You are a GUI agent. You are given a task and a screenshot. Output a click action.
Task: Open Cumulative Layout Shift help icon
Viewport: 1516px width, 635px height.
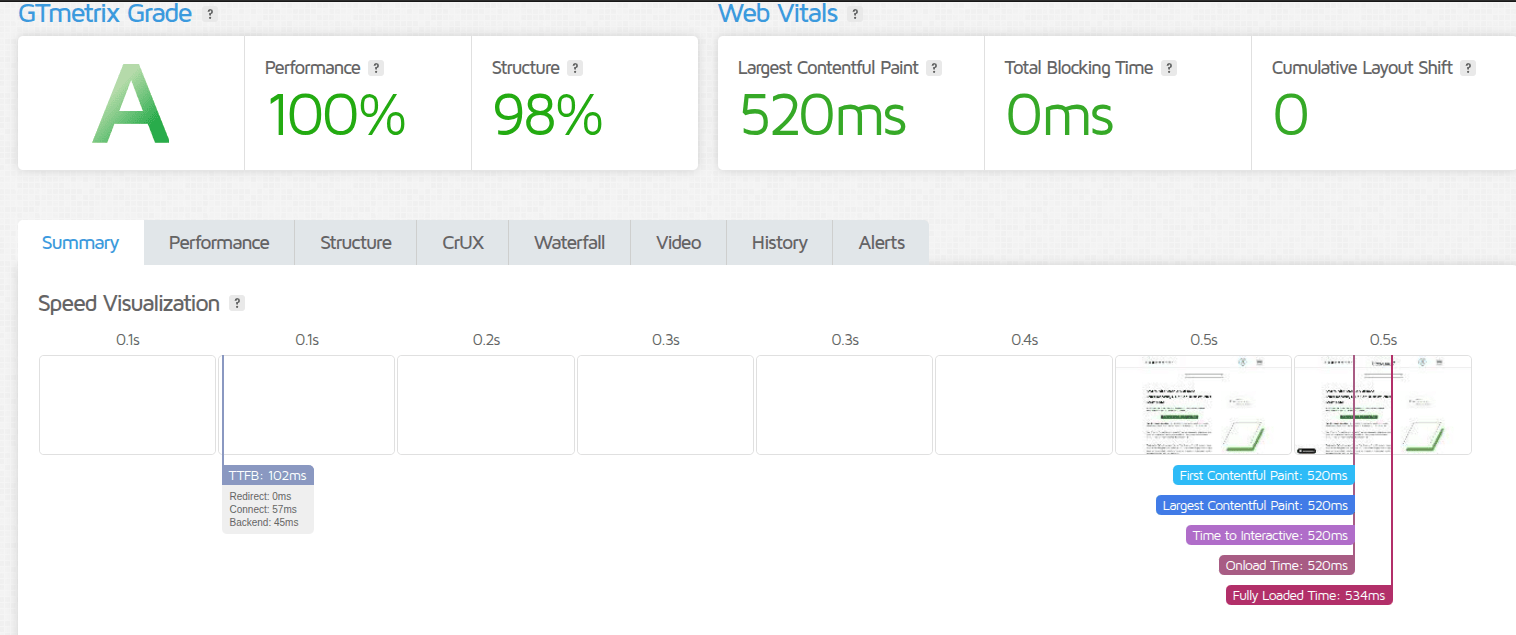coord(1468,68)
